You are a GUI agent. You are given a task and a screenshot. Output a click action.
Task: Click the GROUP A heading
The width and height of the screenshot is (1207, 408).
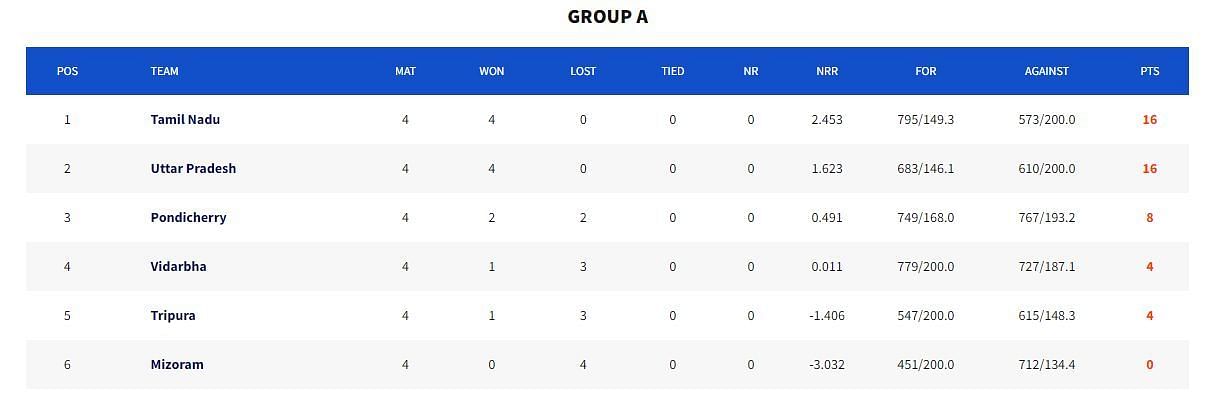tap(607, 16)
